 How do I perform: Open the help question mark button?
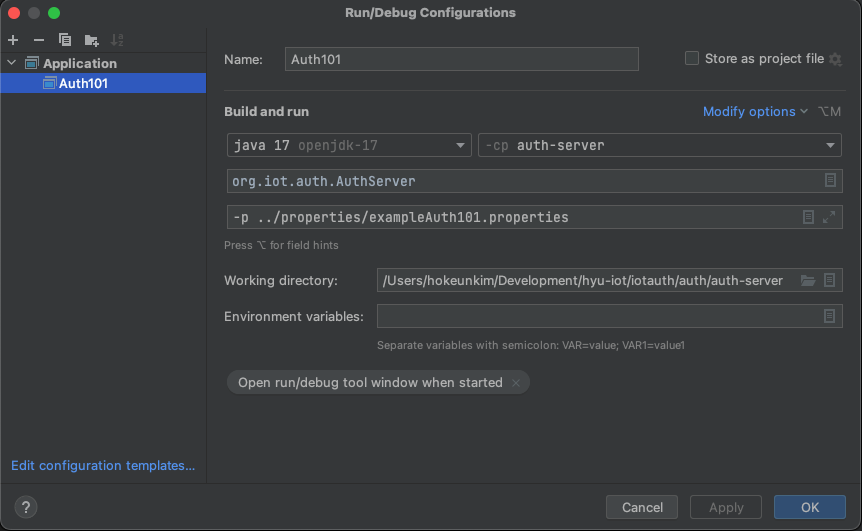[x=26, y=507]
